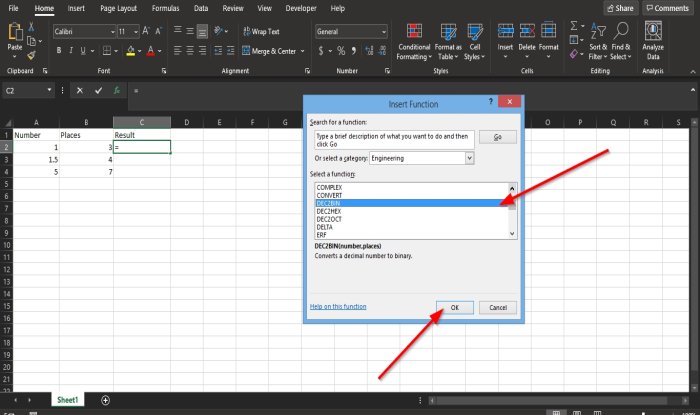Open the function category Engineering dropdown

click(x=469, y=158)
